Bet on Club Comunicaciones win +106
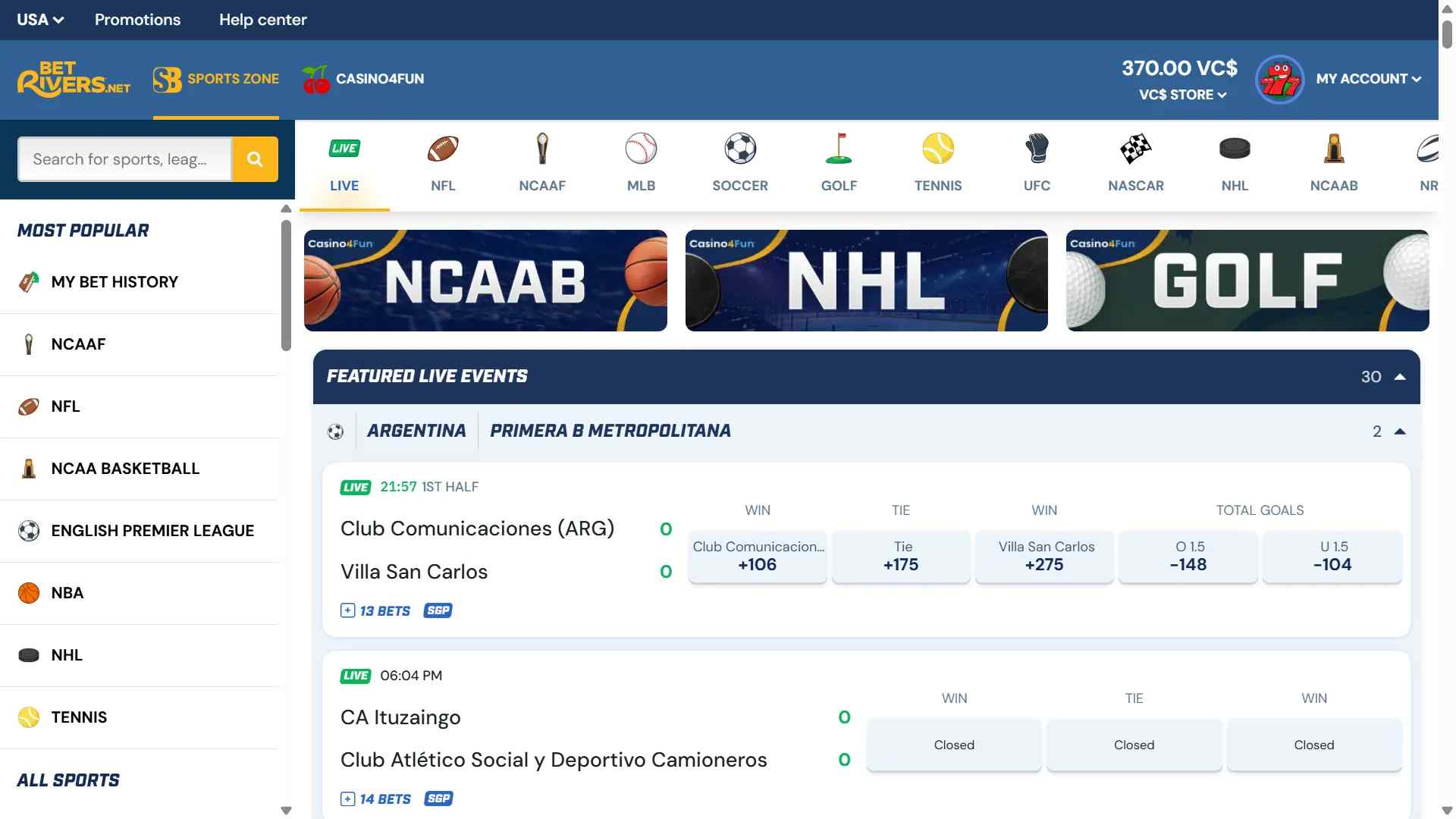 (757, 557)
